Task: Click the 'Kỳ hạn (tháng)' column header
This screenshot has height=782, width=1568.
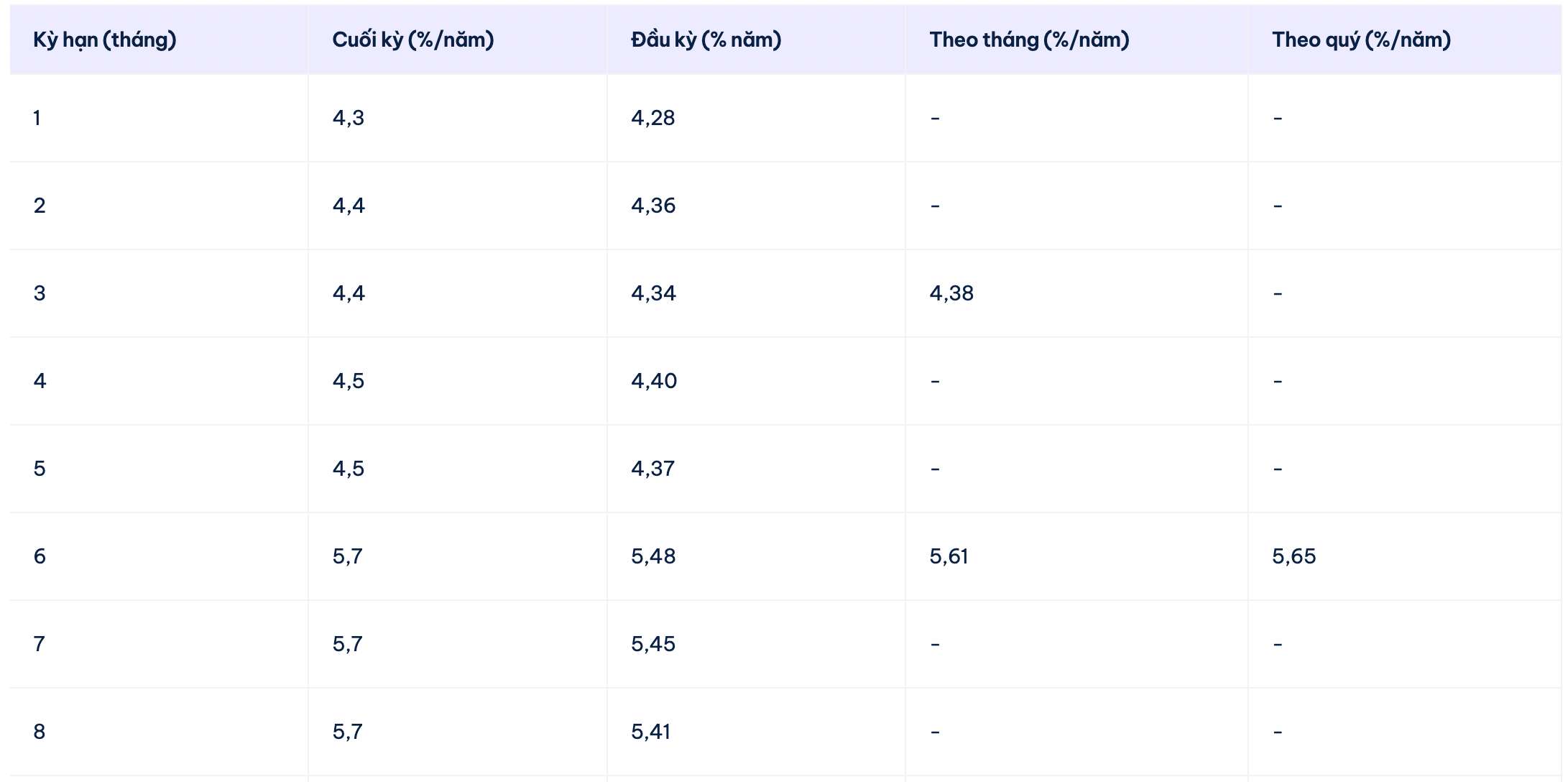Action: [105, 40]
